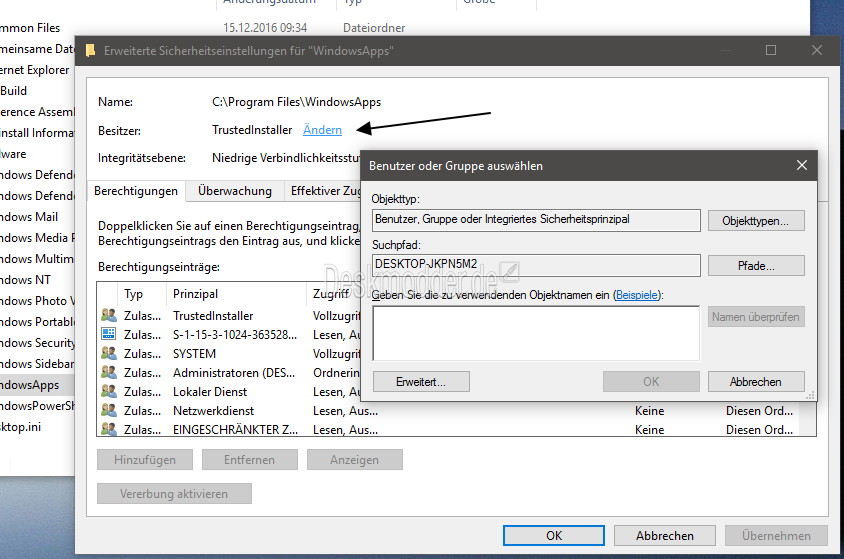Click the folder icon in the WindowsApps title bar
Image resolution: width=844 pixels, height=559 pixels.
tap(90, 51)
